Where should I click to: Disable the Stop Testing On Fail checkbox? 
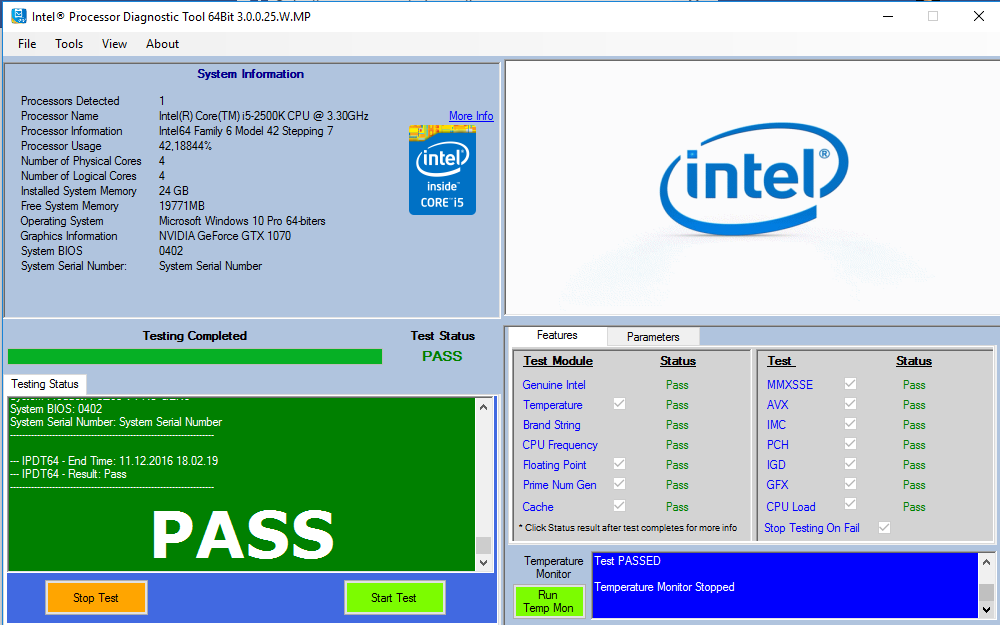tap(884, 527)
